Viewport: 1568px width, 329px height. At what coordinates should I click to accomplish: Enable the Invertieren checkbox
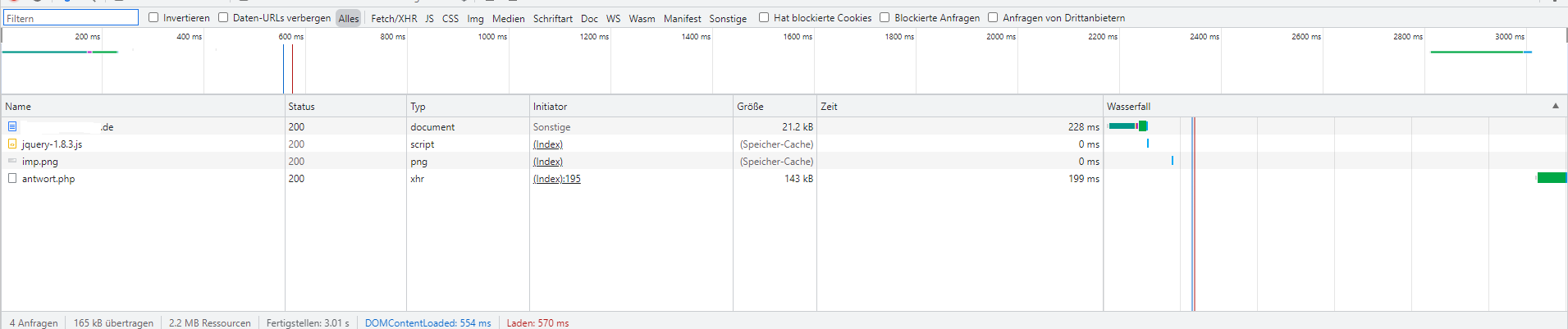click(153, 17)
